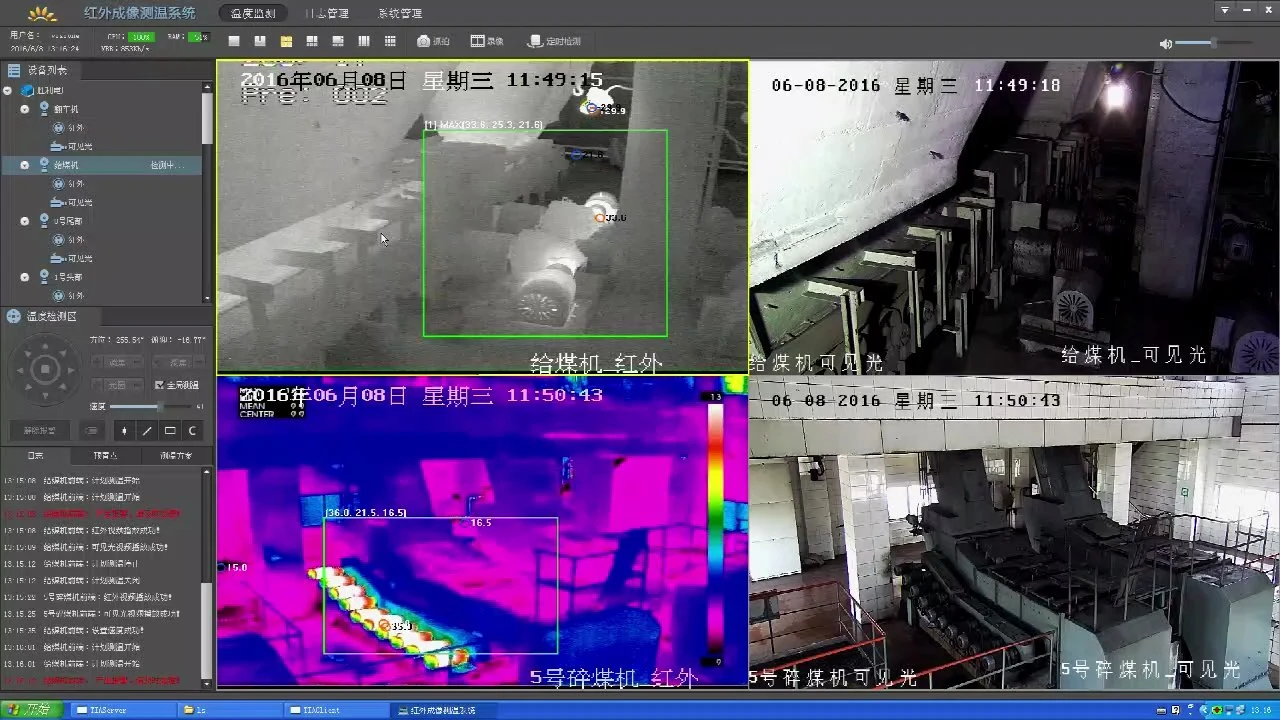This screenshot has height=720, width=1280.
Task: Click the device list scrollbar down arrow
Action: pos(208,298)
